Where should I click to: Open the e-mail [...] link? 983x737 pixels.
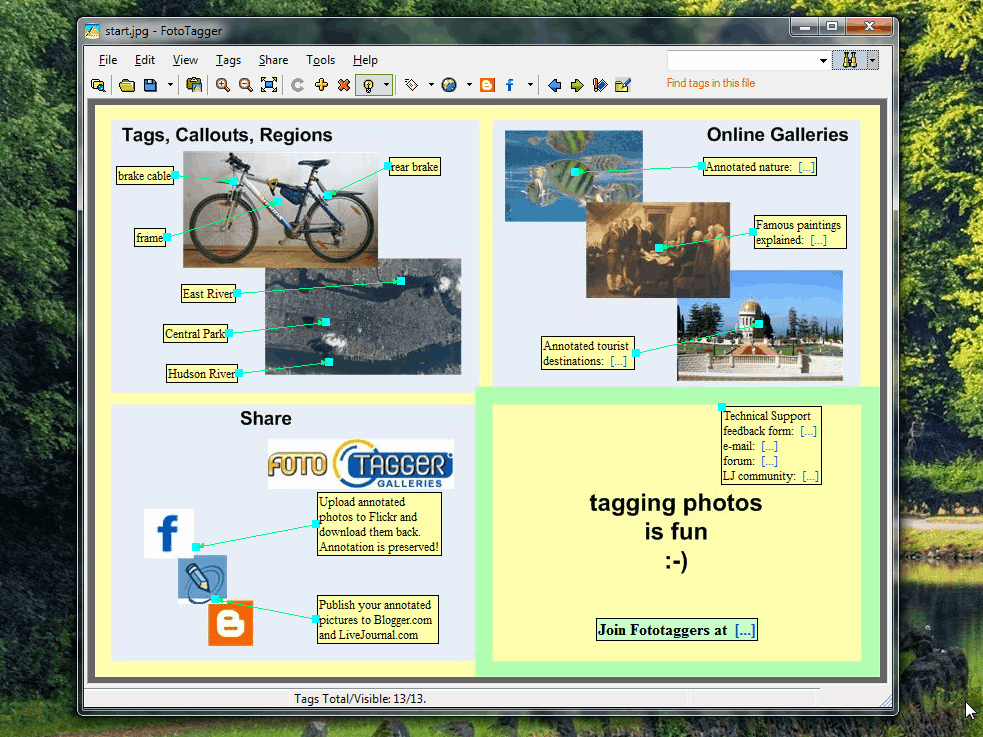pos(769,446)
